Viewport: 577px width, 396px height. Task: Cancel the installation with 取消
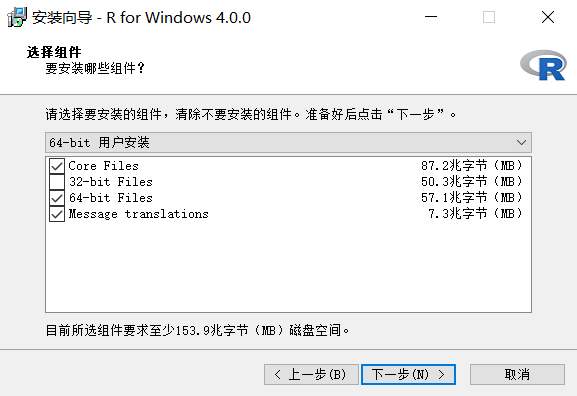pyautogui.click(x=517, y=375)
